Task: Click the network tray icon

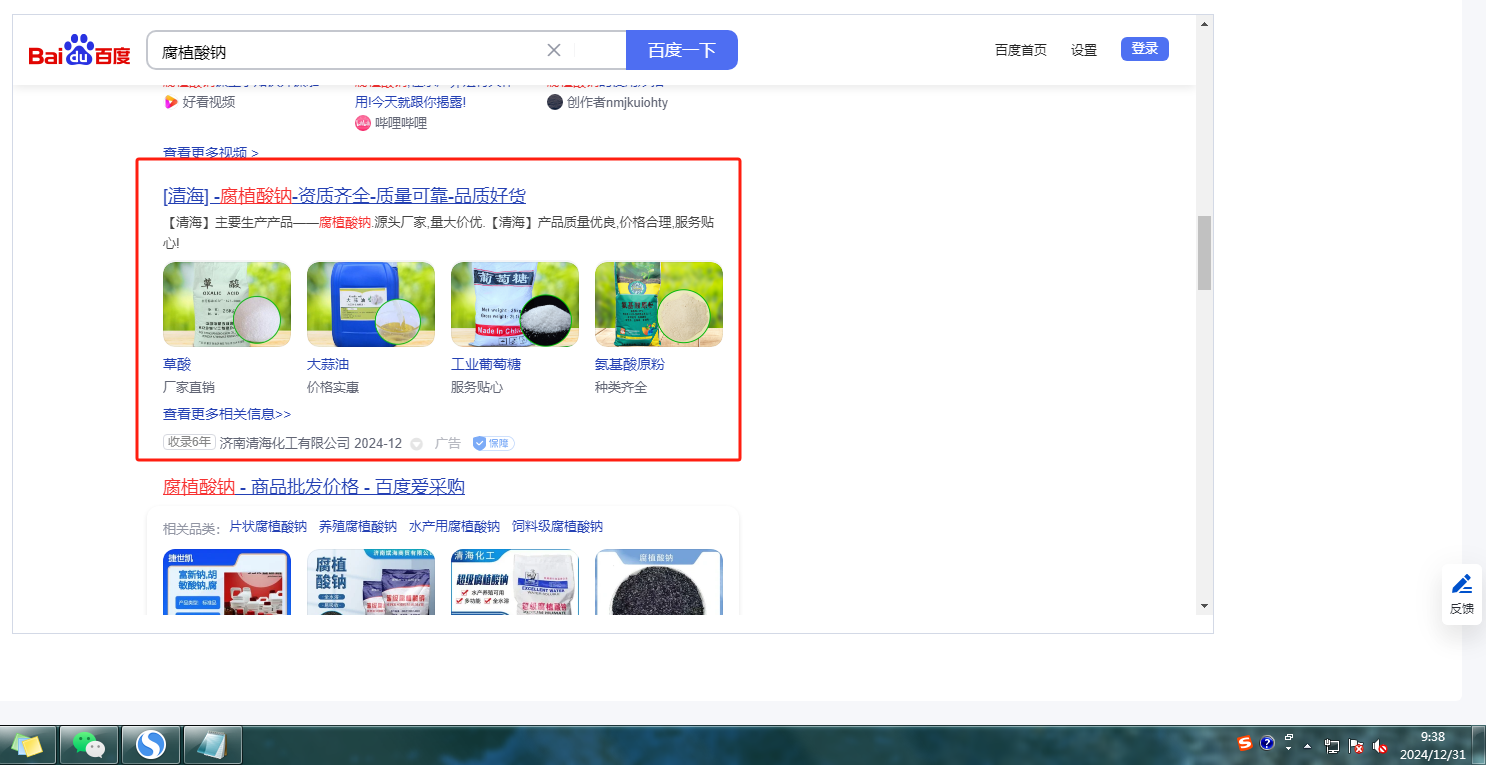Action: [x=1332, y=745]
